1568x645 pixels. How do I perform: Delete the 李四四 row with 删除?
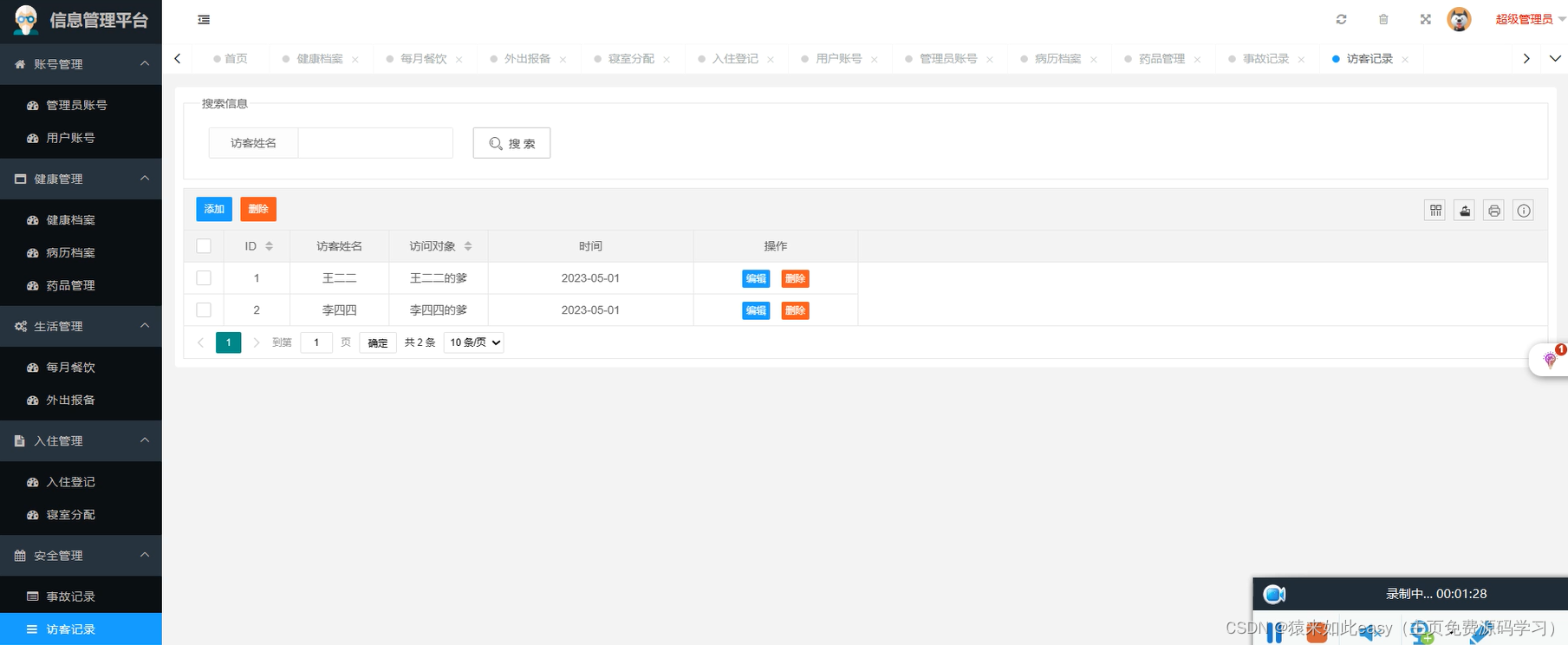[795, 310]
